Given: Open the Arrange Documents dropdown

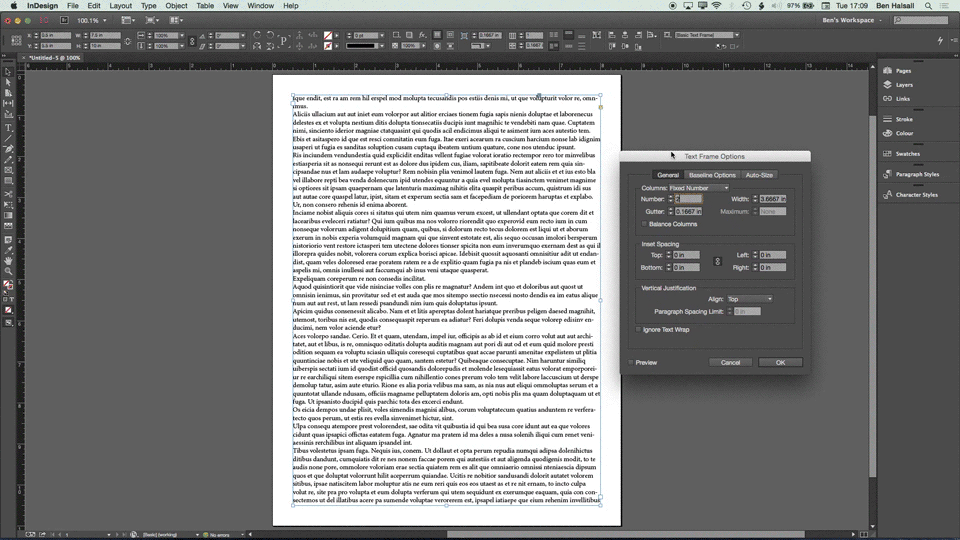Looking at the screenshot, I should 176,20.
